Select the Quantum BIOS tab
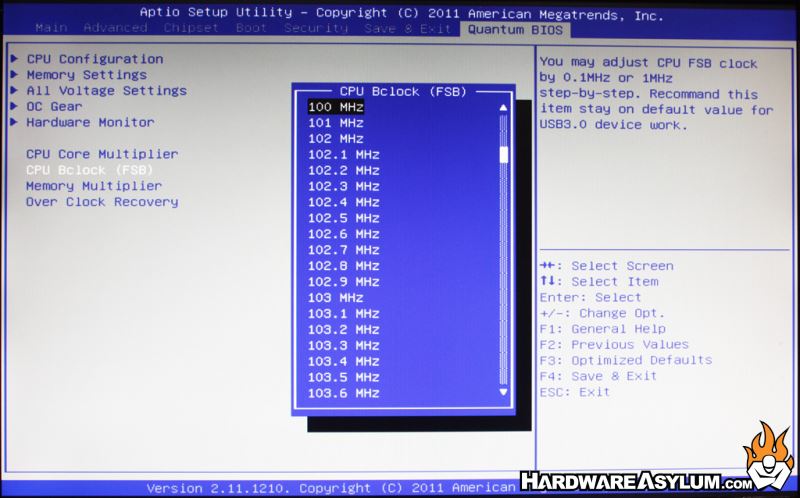 pos(515,30)
